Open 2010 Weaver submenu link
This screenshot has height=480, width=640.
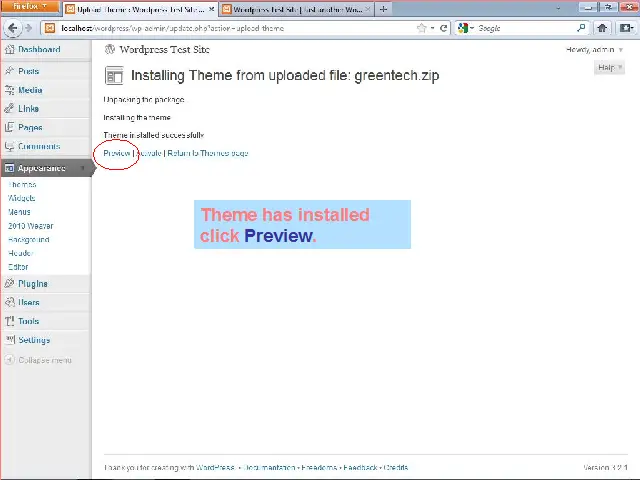click(x=31, y=226)
